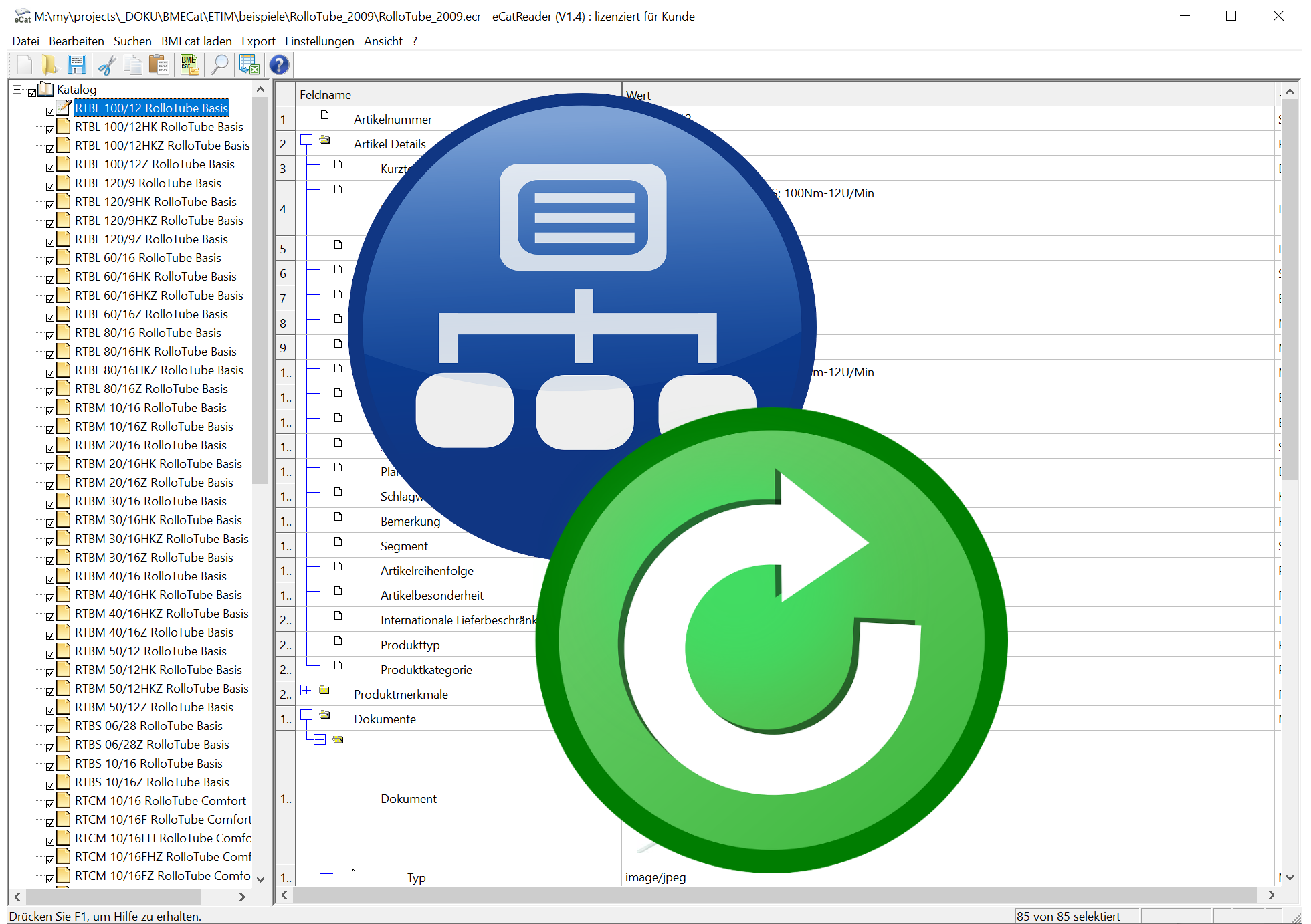Paste using the clipboard toolbar icon
1311x924 pixels.
159,65
